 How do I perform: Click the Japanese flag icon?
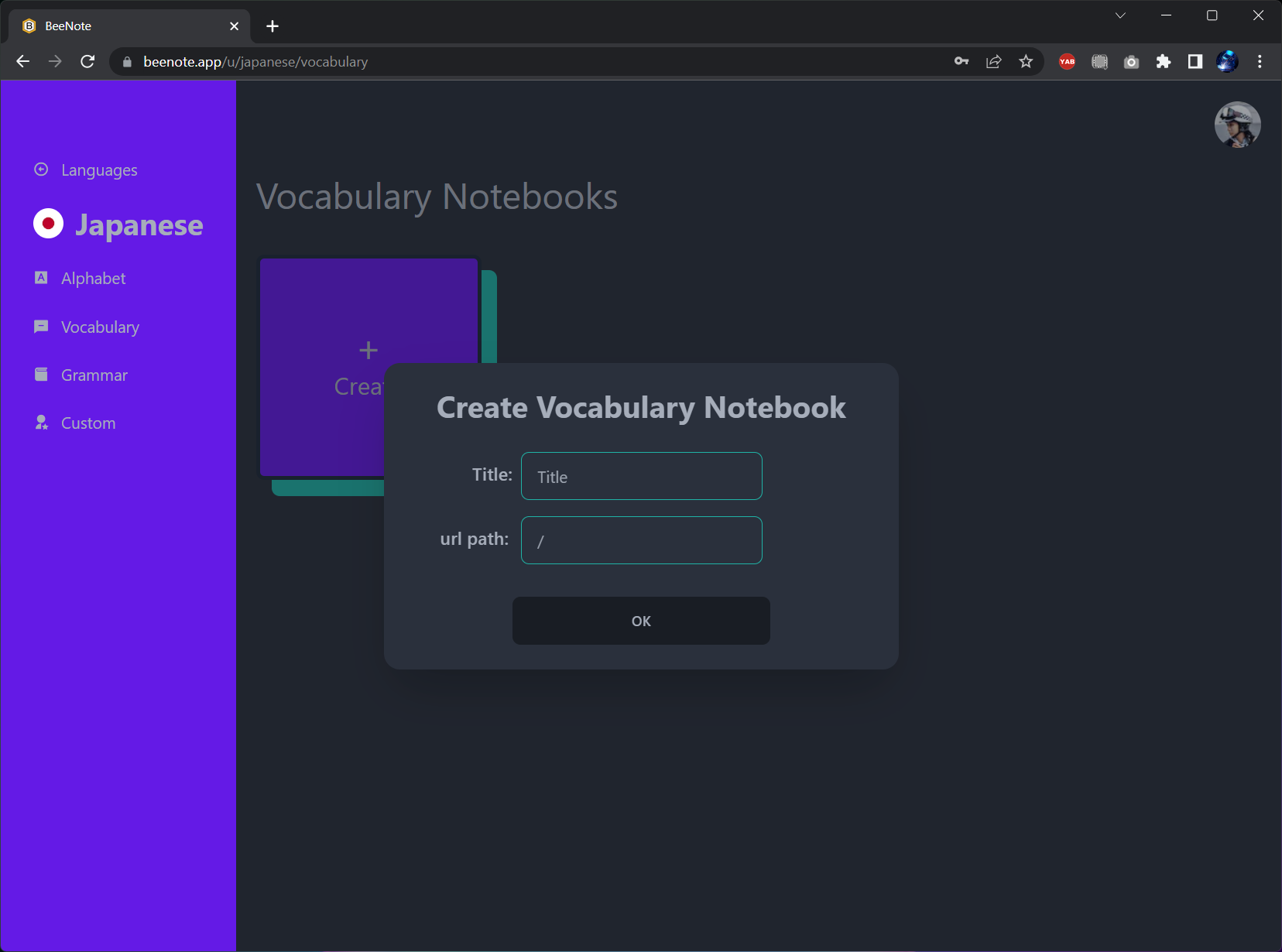click(x=48, y=224)
